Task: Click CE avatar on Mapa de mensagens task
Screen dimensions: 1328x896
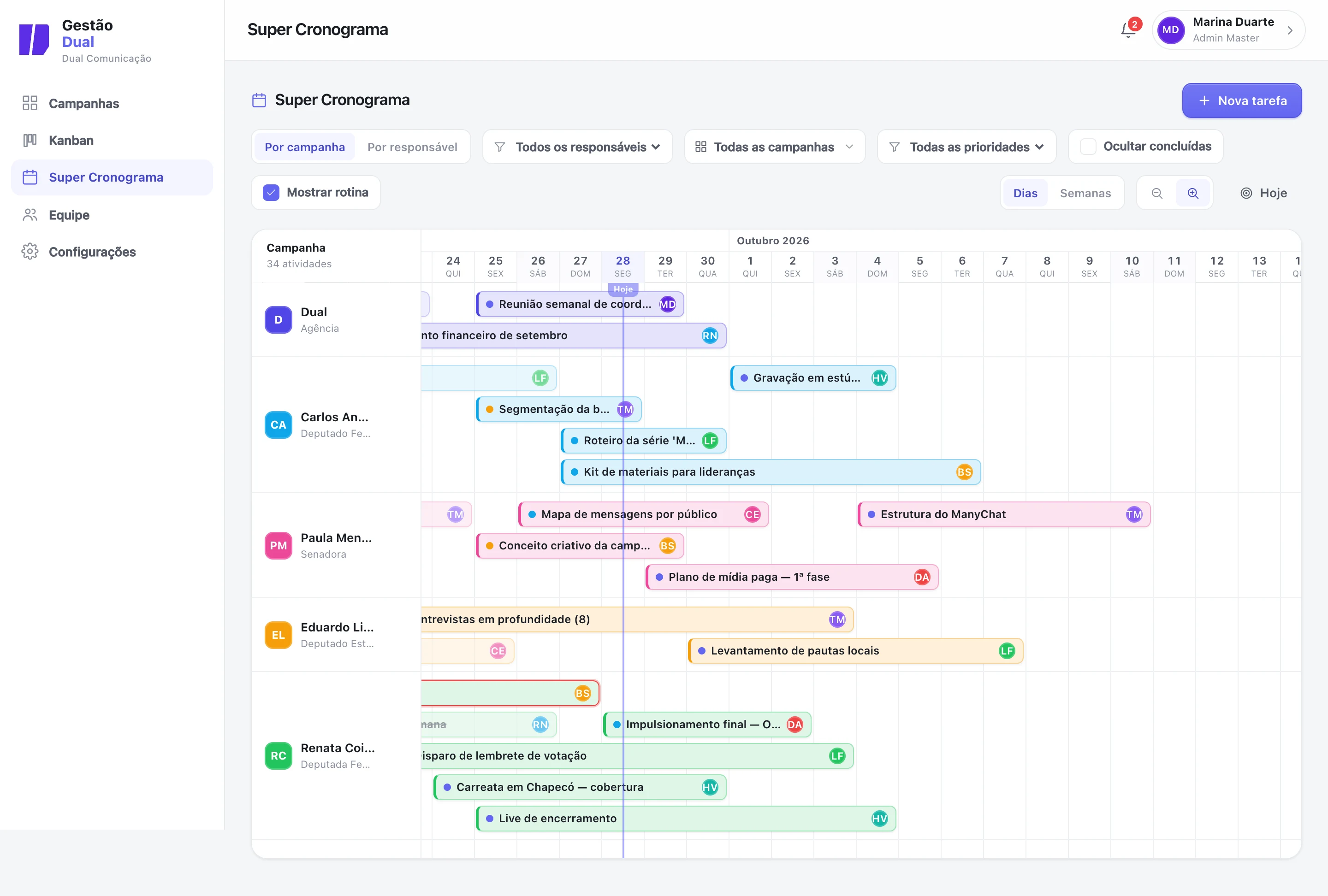Action: coord(752,514)
